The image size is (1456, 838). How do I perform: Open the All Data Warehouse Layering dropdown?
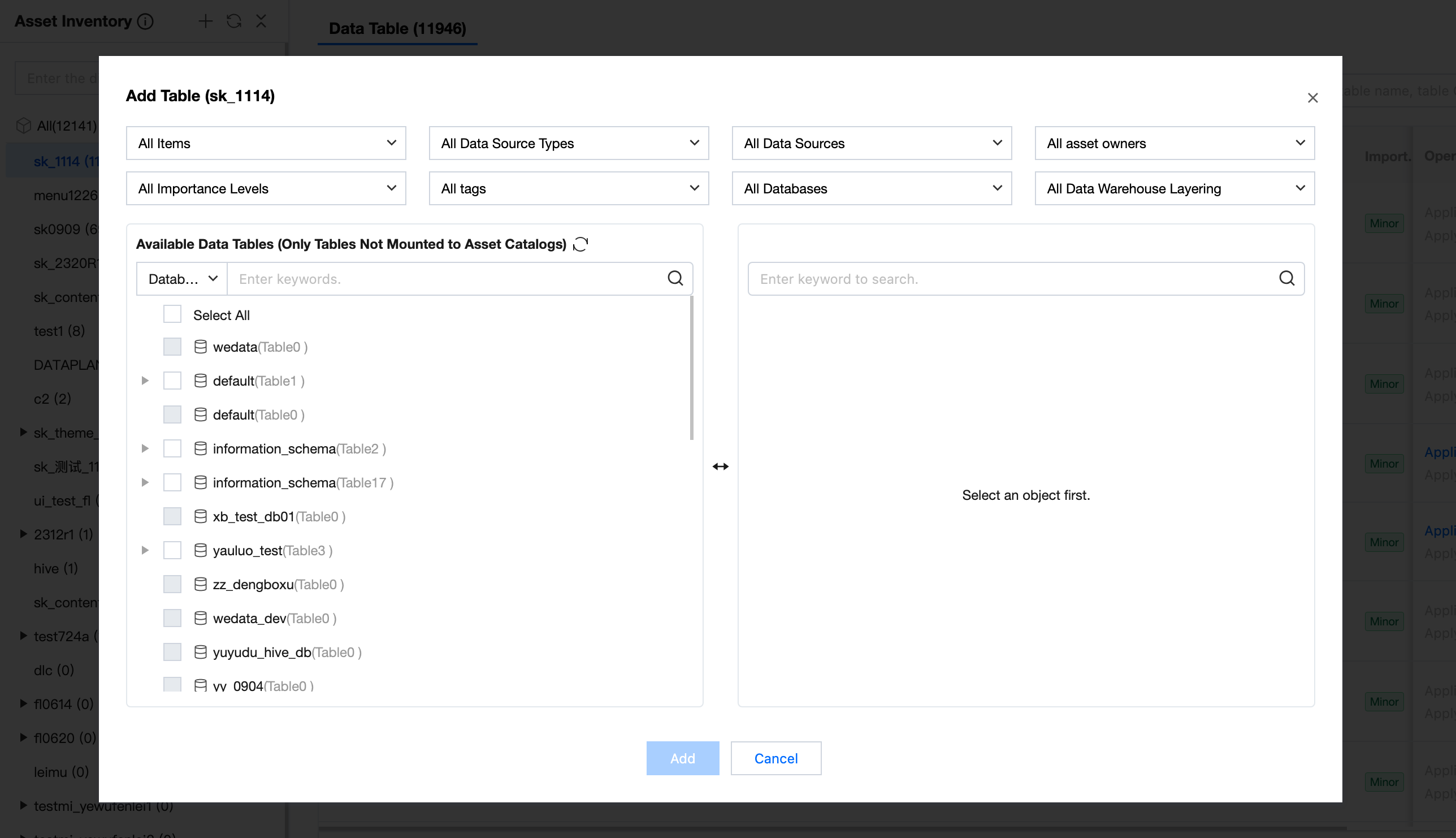coord(1174,188)
